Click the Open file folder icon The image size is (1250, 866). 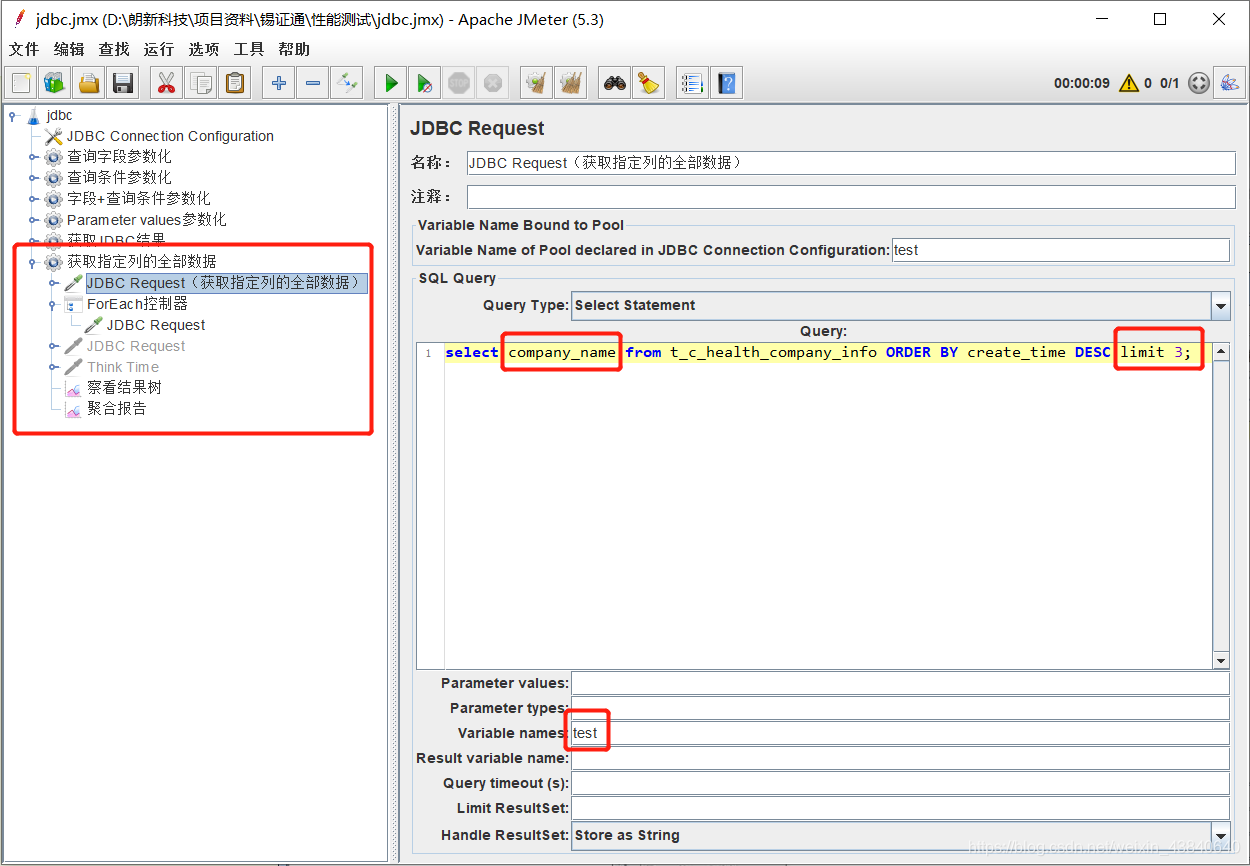[x=89, y=83]
